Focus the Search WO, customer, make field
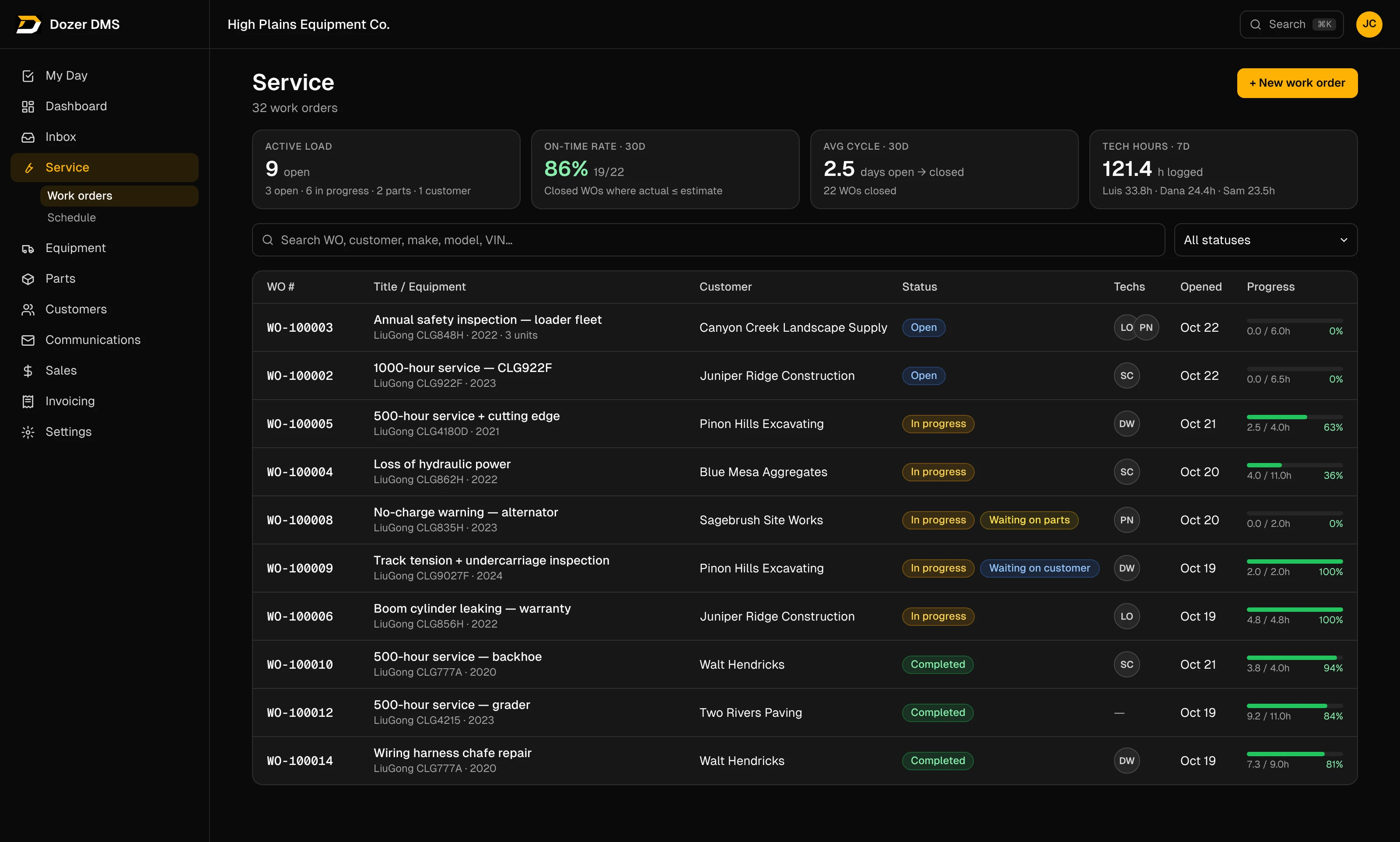 pos(708,240)
